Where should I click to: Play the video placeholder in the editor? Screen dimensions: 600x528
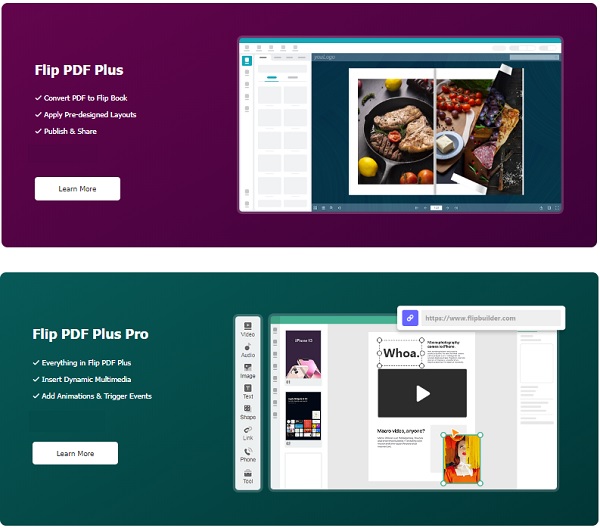pyautogui.click(x=422, y=393)
